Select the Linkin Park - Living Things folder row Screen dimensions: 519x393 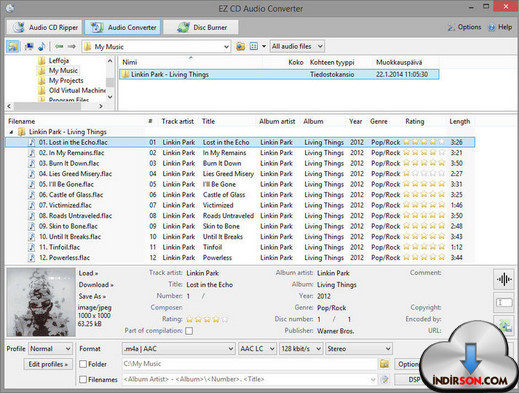tap(279, 74)
